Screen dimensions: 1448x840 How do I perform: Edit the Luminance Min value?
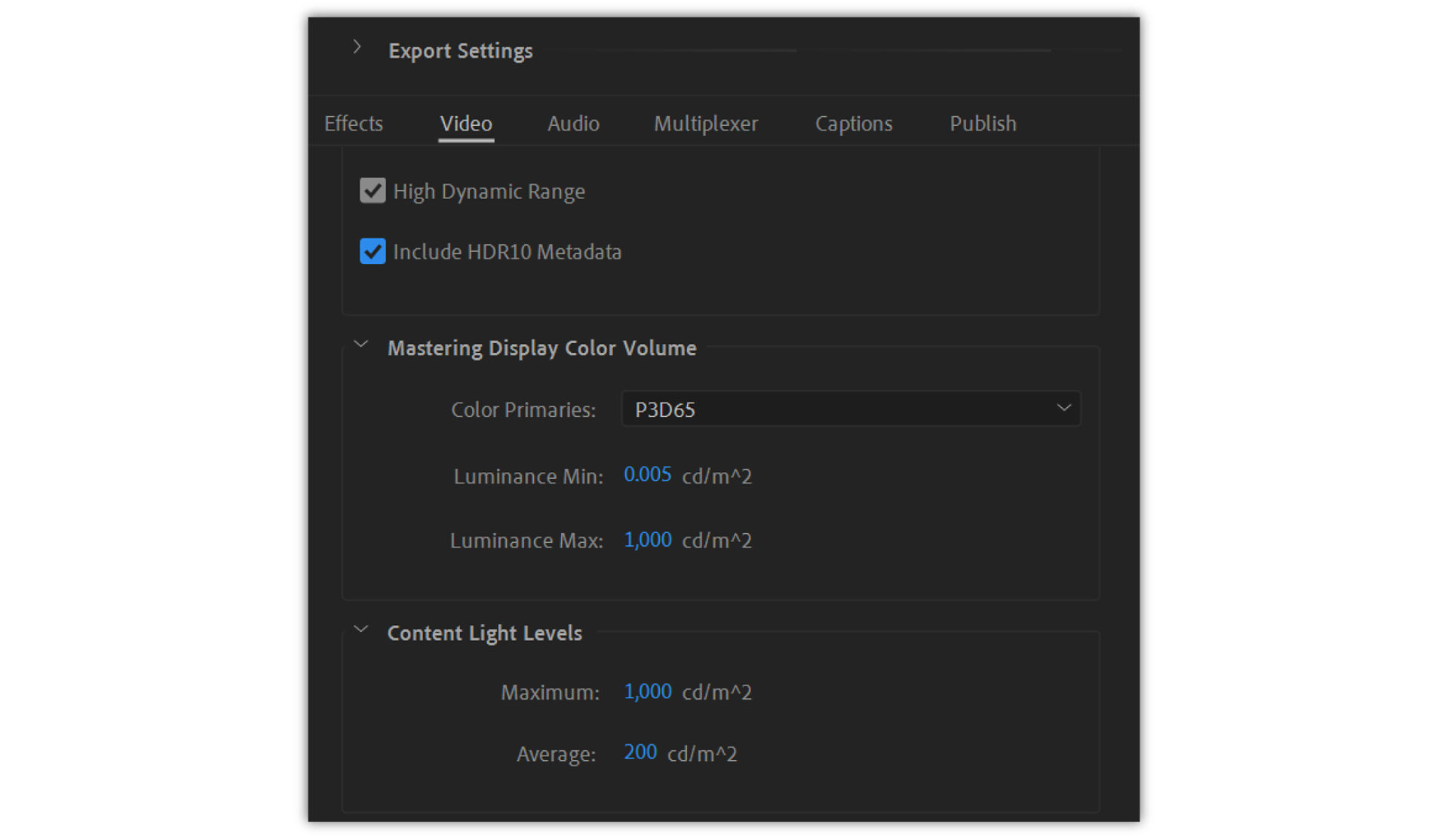[648, 474]
